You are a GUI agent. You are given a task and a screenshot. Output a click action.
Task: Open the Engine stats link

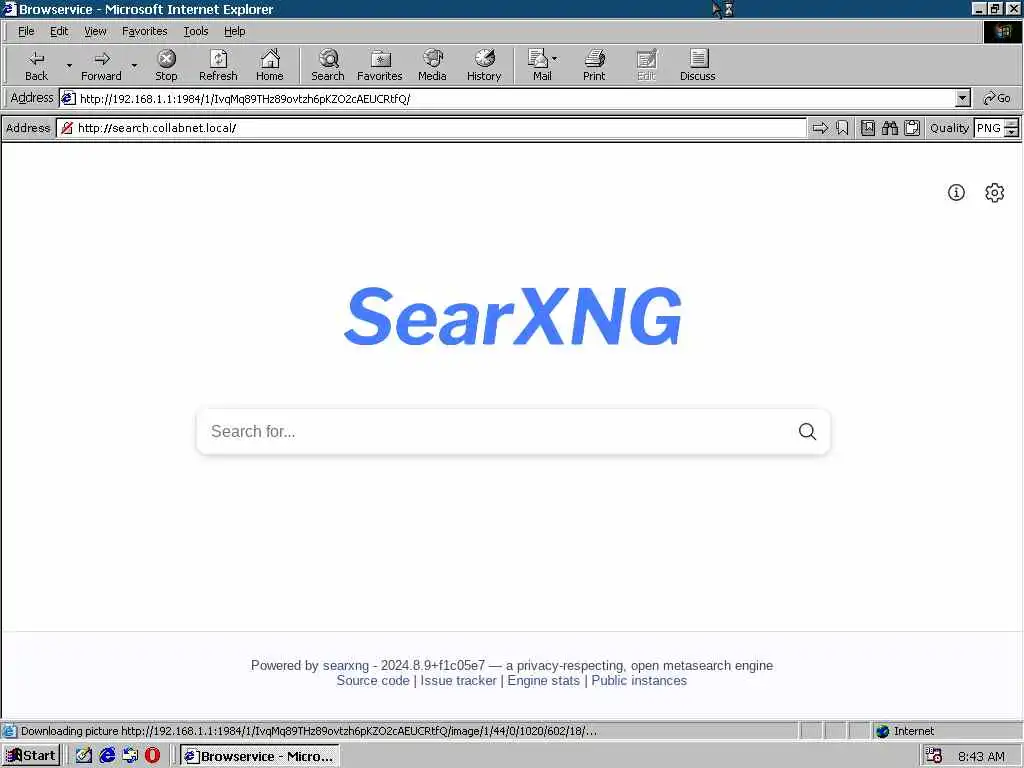(x=543, y=680)
